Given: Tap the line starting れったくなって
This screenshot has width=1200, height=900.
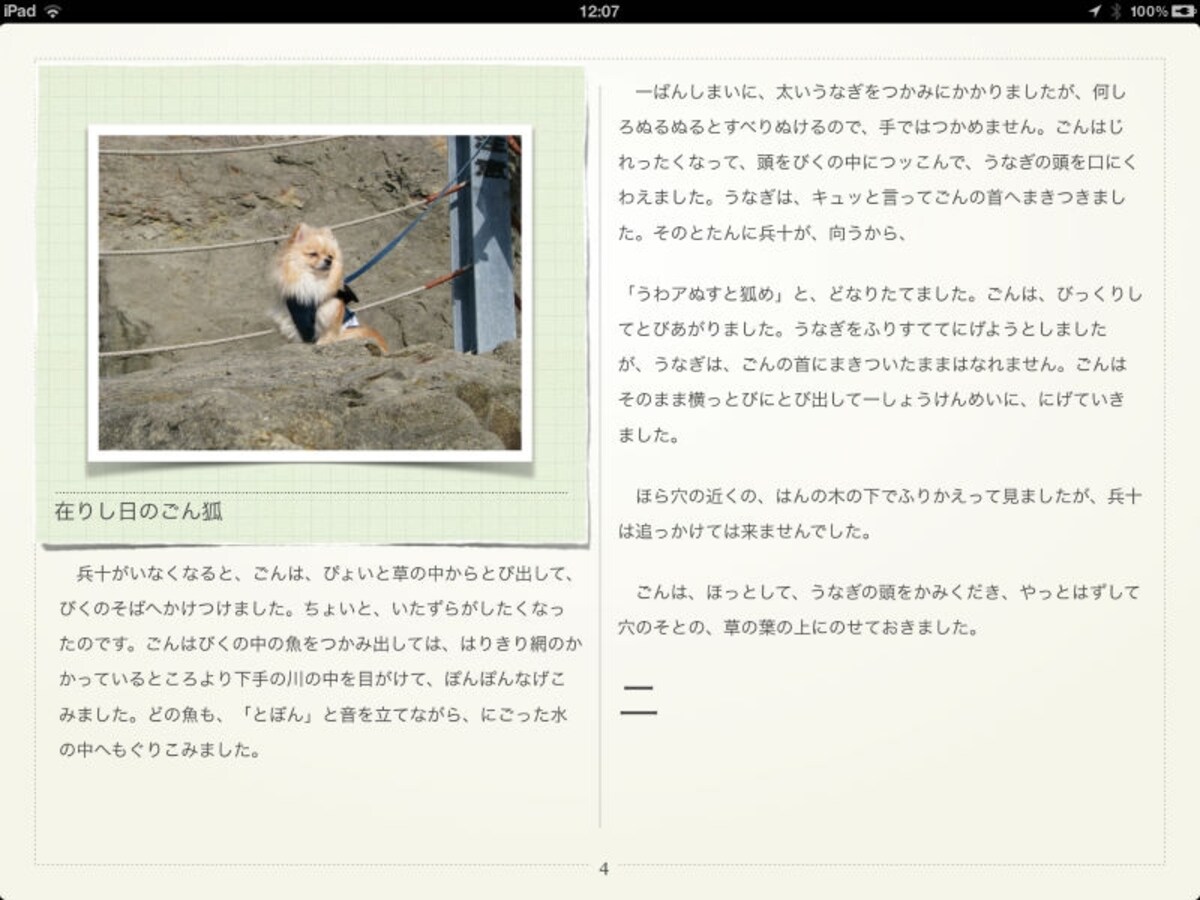Looking at the screenshot, I should (x=878, y=163).
